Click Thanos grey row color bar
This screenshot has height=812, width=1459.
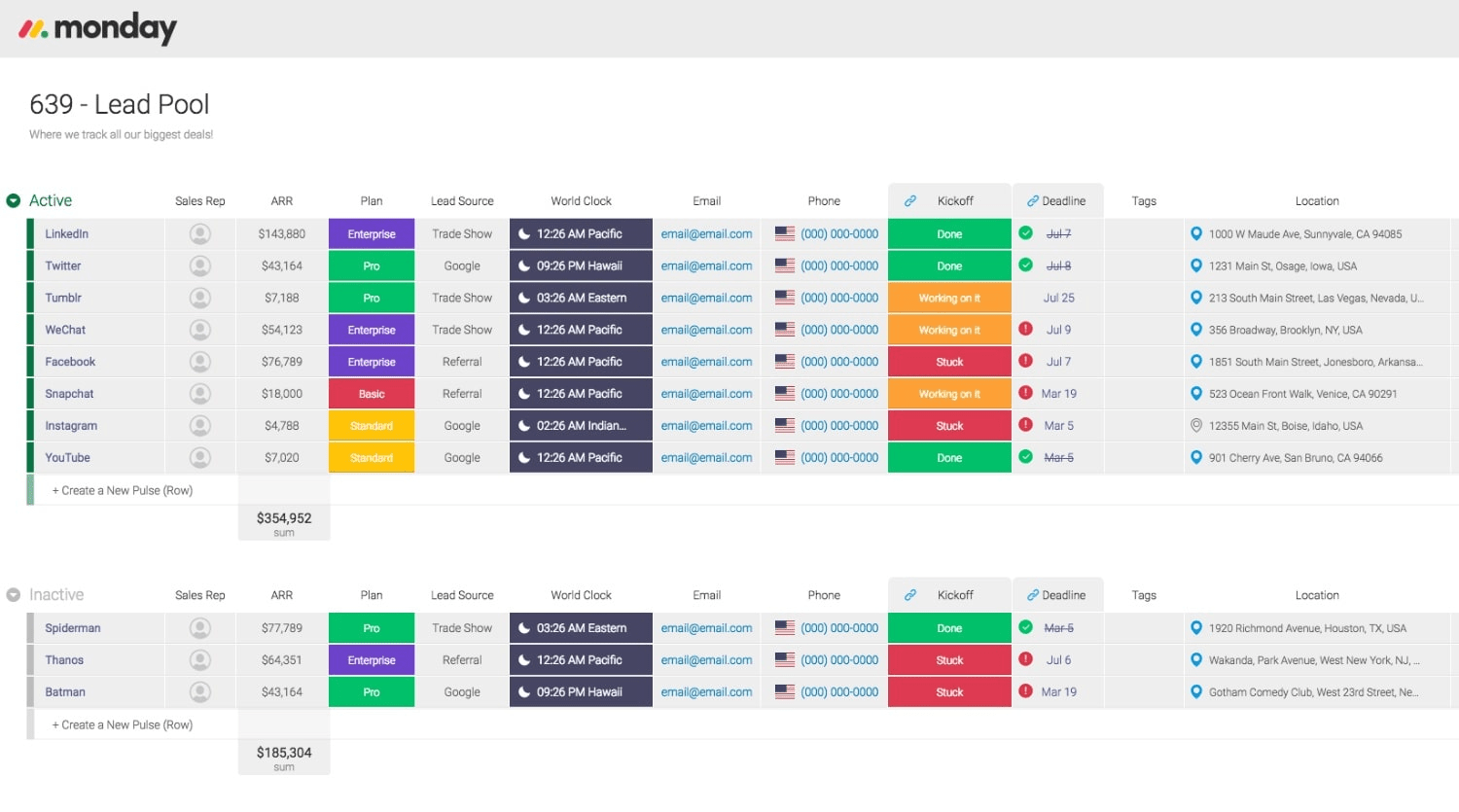click(30, 660)
